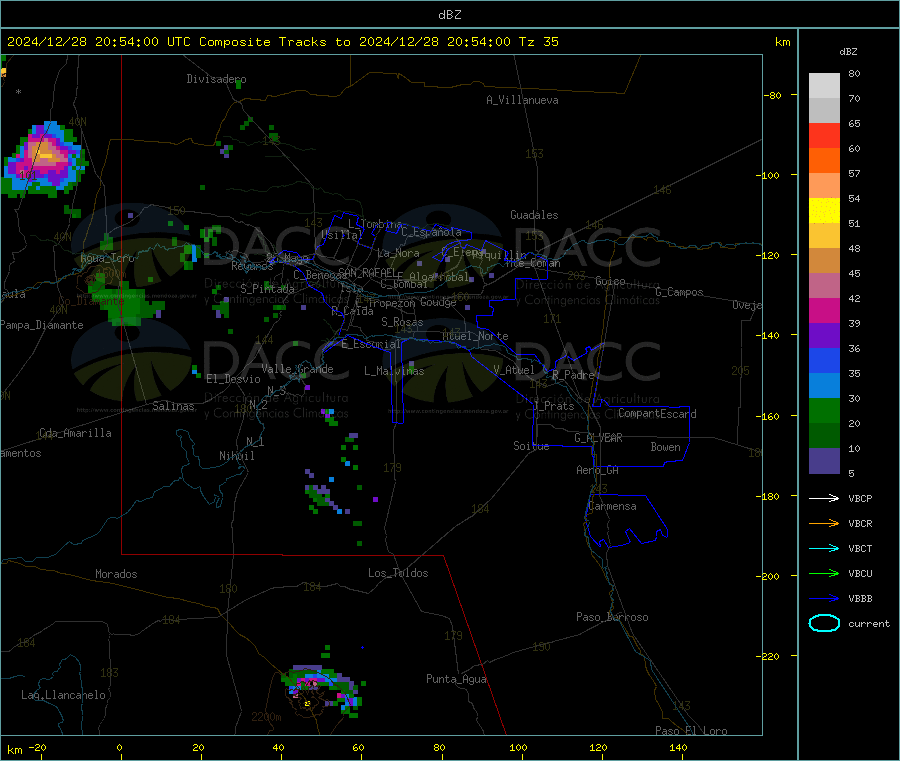
Task: Click the green VBCU arrow in legend
Action: [x=824, y=573]
